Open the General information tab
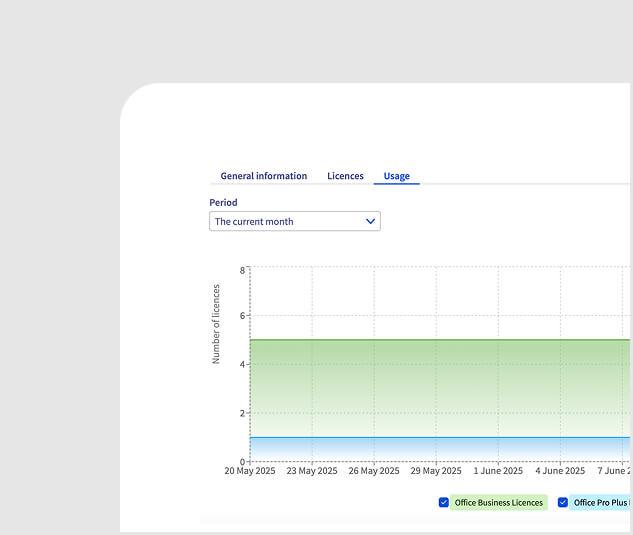 pyautogui.click(x=263, y=176)
